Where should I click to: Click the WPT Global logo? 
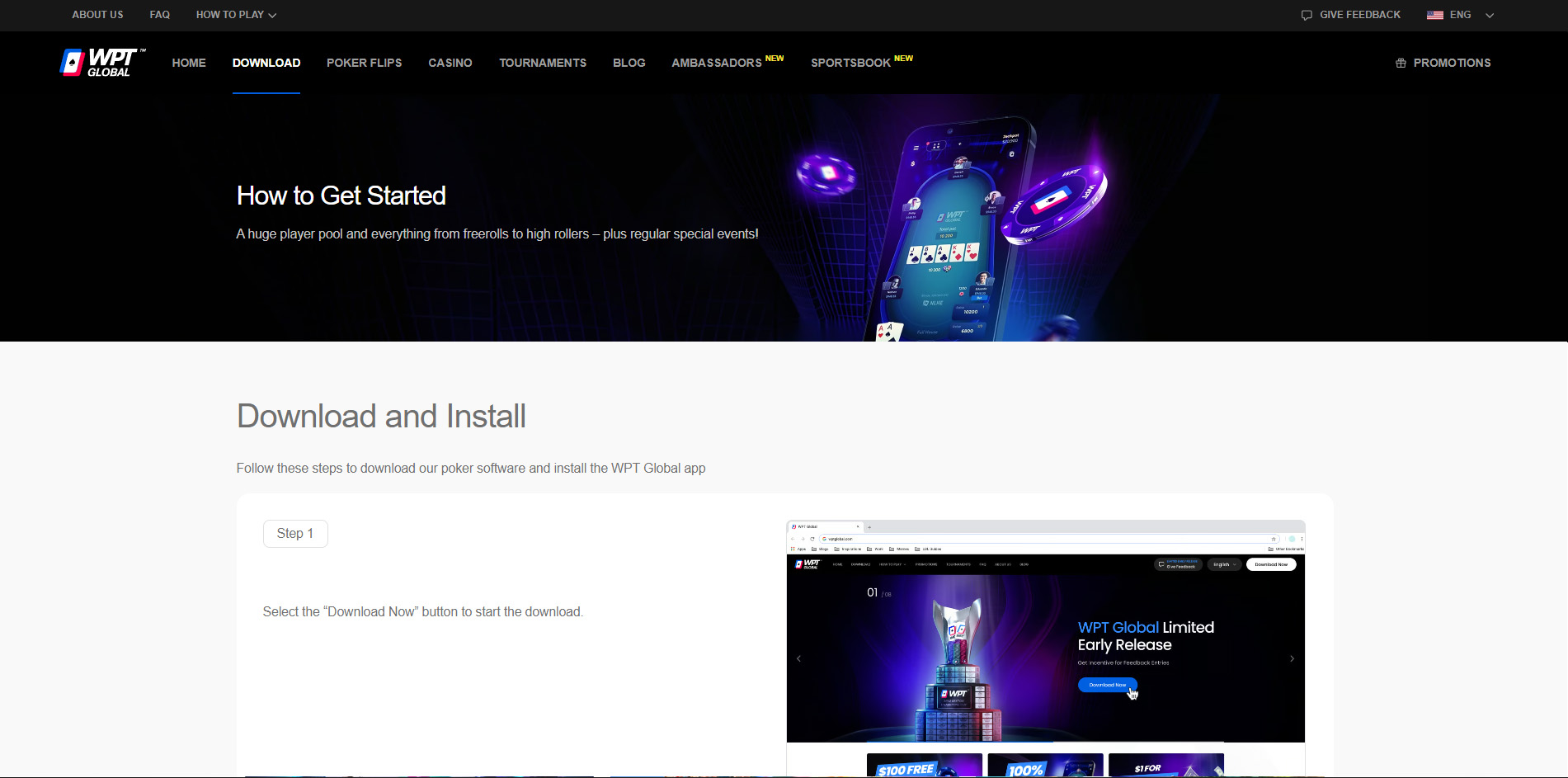coord(103,63)
